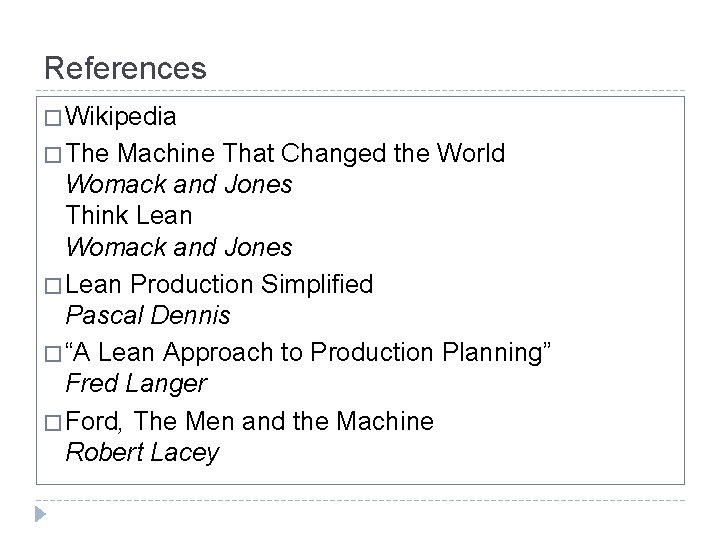Click the bullet beside A Lean Approach to Production Planning
Screen dimensions: 720x540
[53, 354]
